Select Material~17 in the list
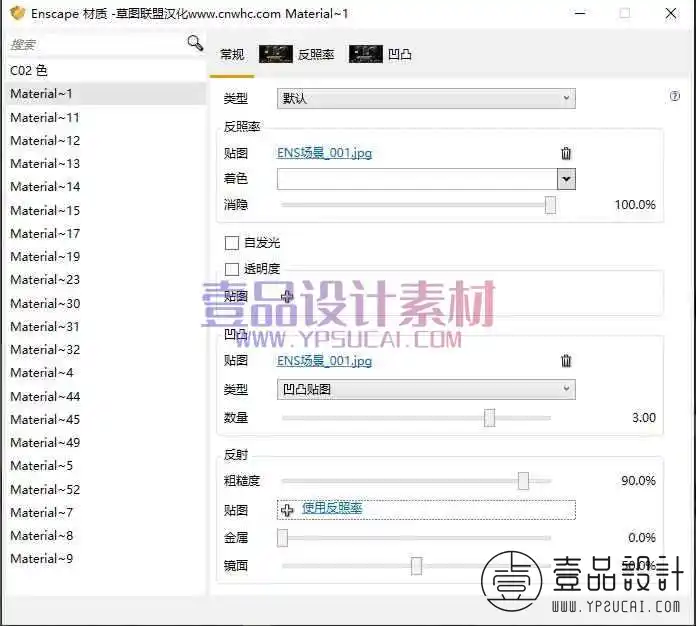The image size is (696, 626). coord(107,234)
